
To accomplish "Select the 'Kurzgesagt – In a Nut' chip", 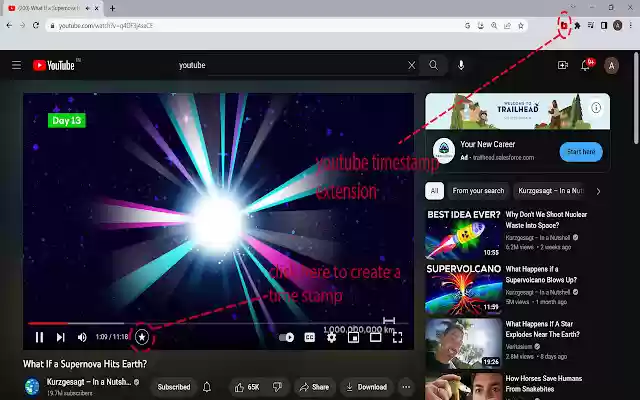I will (x=551, y=191).
